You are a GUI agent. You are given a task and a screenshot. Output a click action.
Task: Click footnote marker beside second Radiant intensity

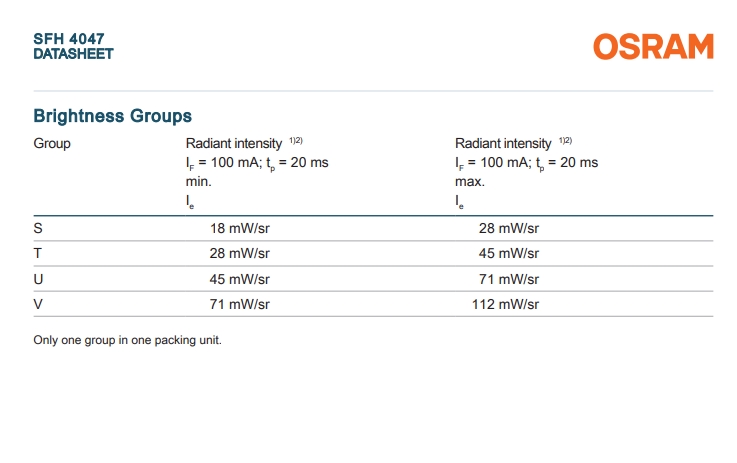565,140
